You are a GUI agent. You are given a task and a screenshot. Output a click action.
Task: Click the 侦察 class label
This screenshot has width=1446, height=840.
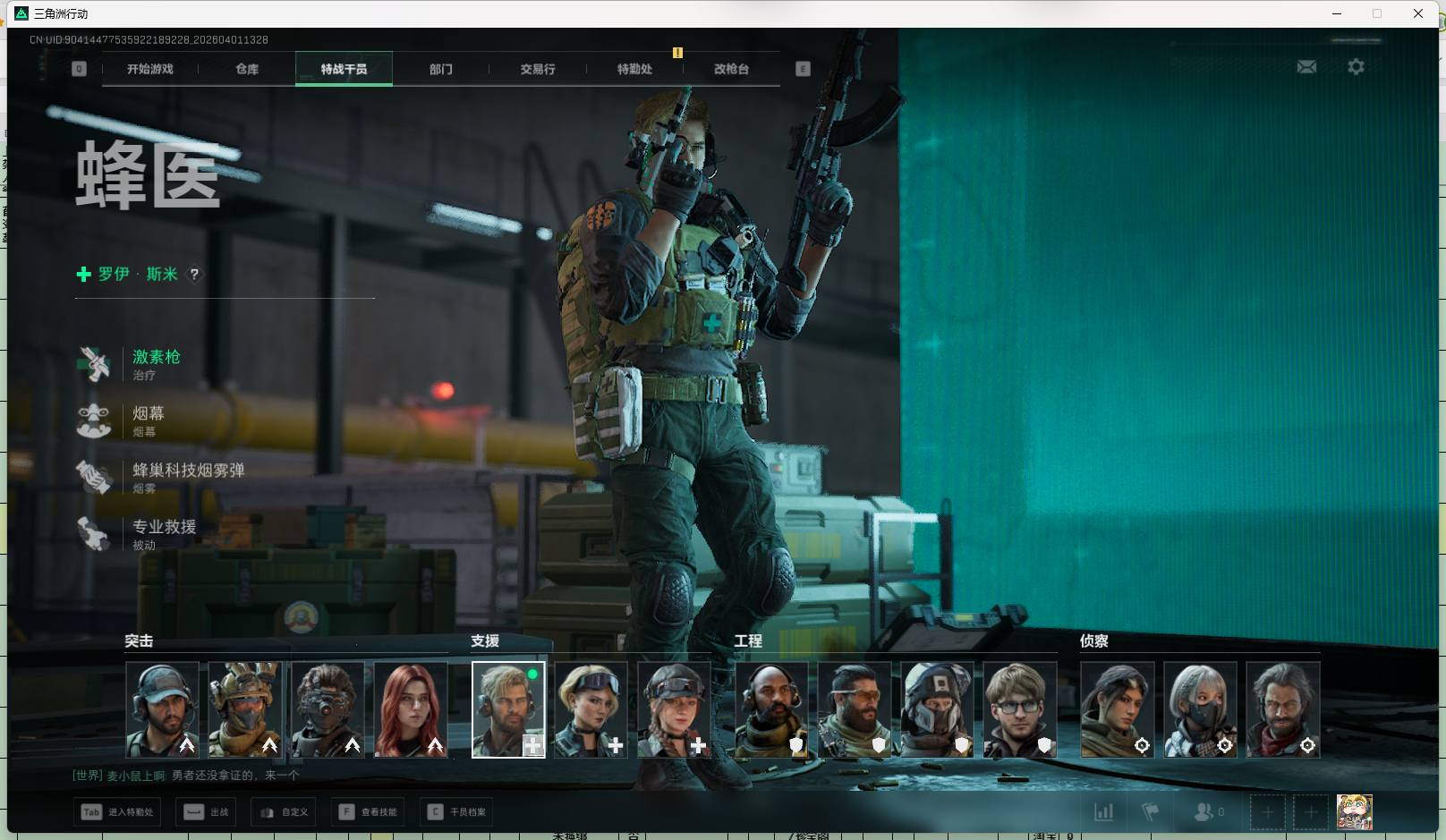point(1094,641)
